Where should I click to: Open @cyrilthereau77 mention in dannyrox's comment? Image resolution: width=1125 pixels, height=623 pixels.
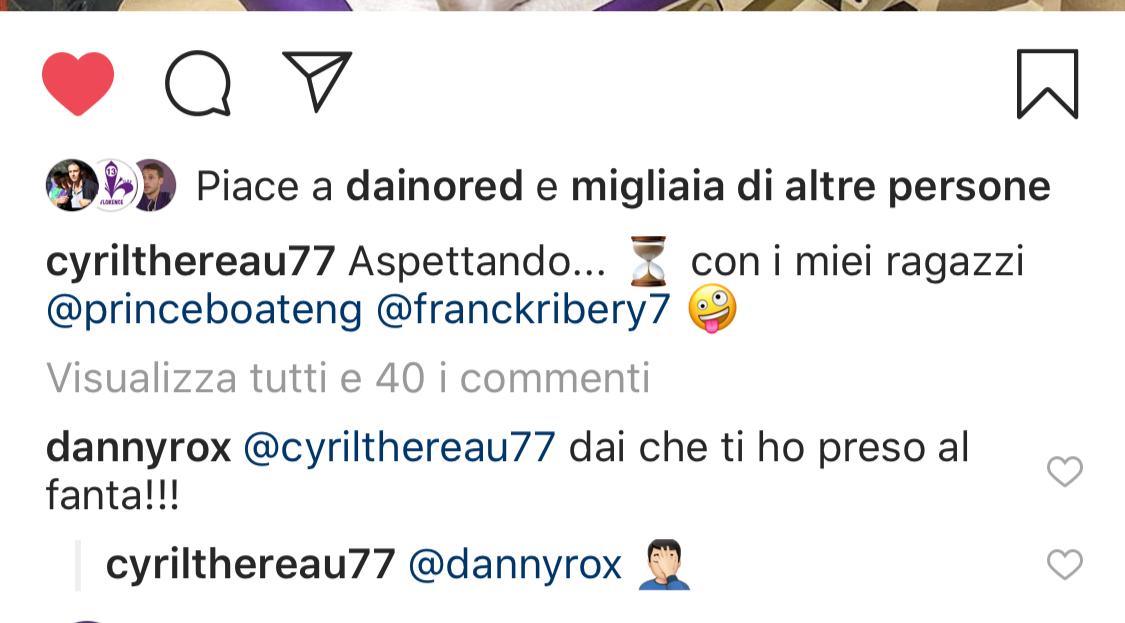click(400, 447)
